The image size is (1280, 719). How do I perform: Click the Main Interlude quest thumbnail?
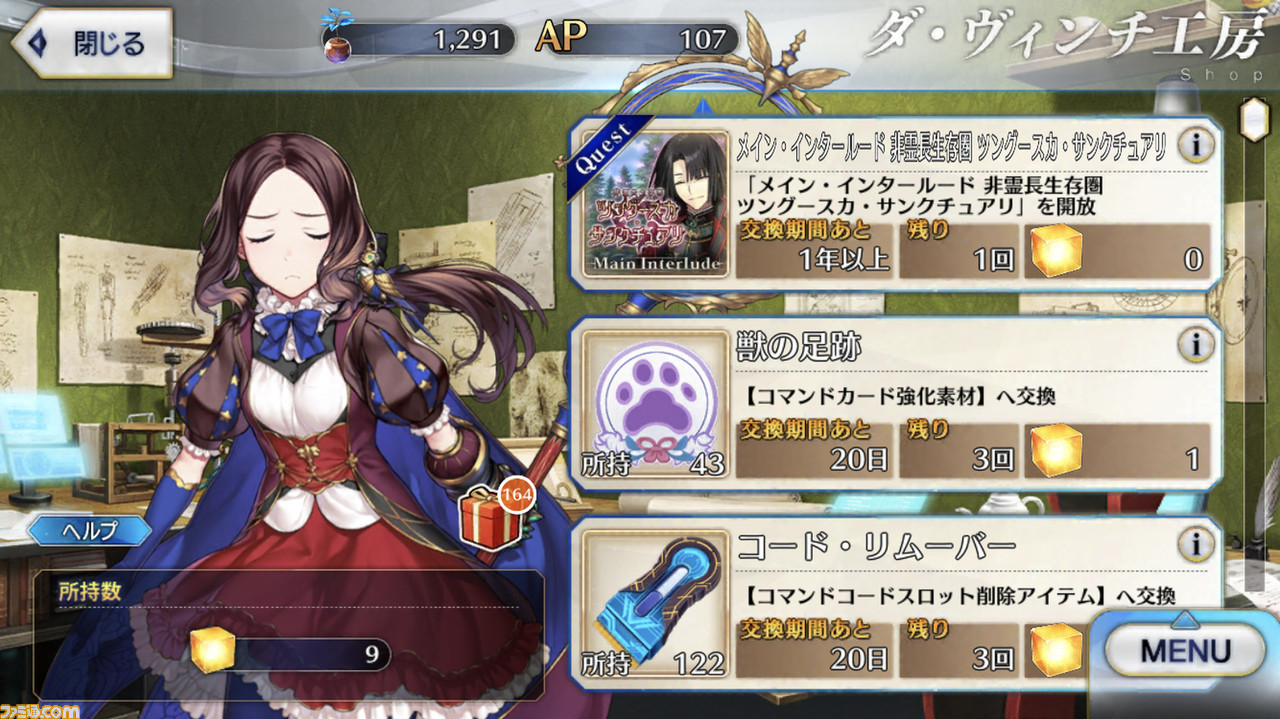tap(655, 205)
